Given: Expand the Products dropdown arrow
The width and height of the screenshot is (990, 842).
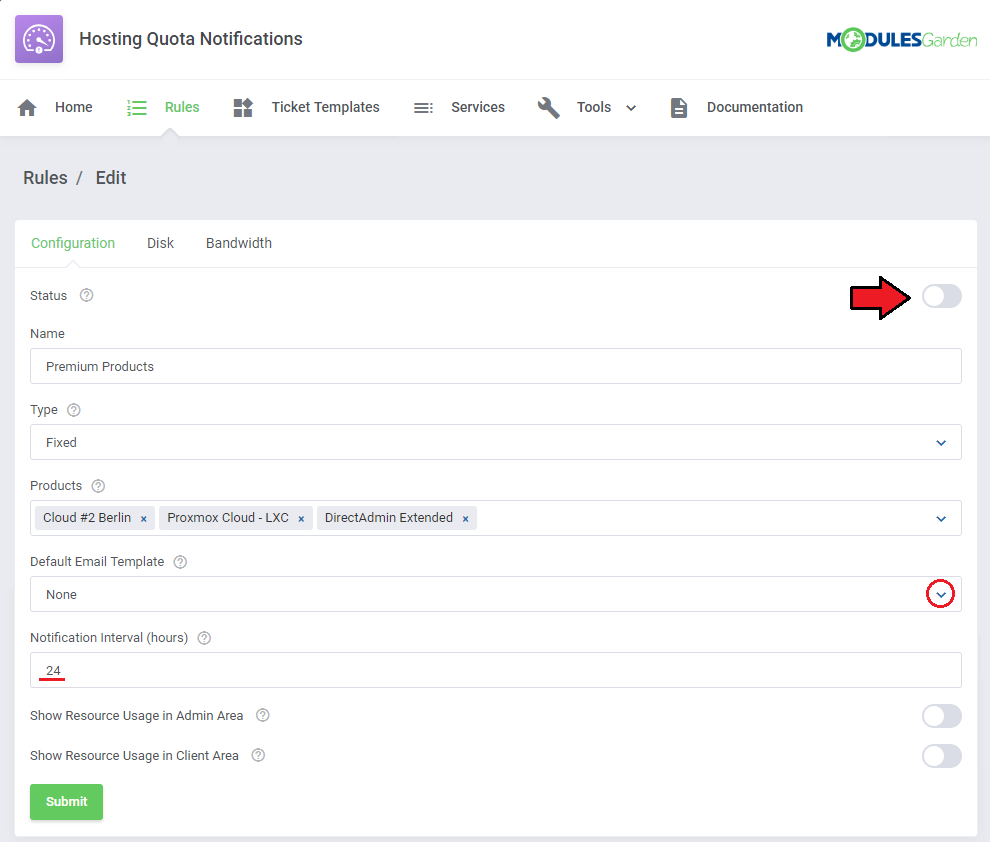Looking at the screenshot, I should [x=941, y=519].
